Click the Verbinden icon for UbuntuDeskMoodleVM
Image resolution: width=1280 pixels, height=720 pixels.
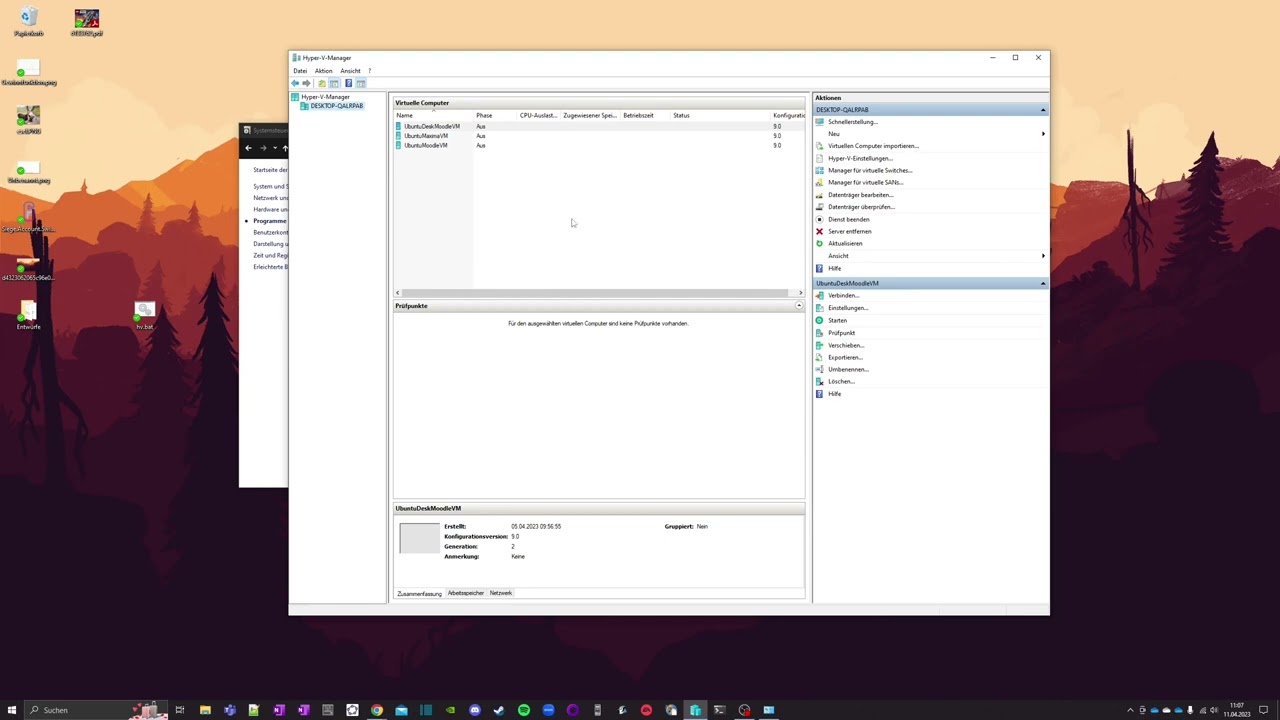820,296
